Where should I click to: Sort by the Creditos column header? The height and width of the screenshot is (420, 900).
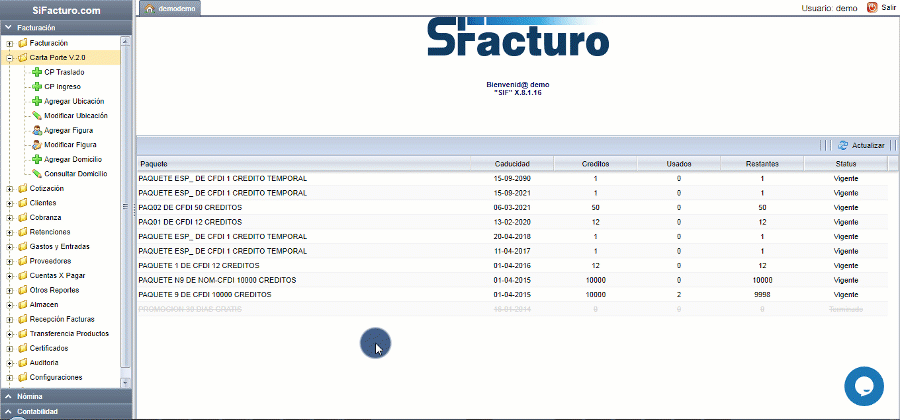click(x=595, y=164)
